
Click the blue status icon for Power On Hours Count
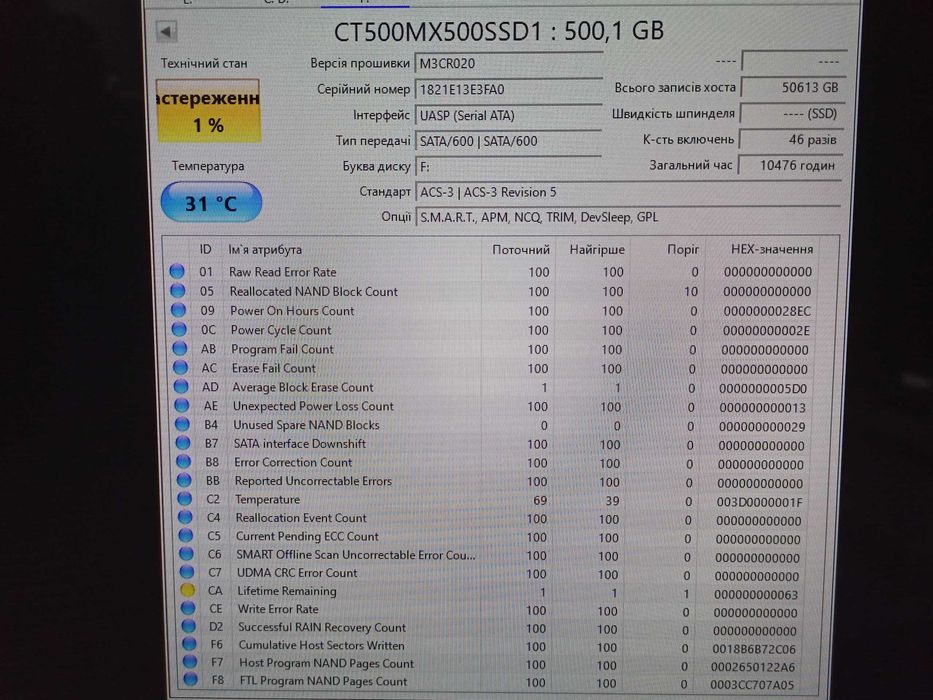[x=179, y=310]
